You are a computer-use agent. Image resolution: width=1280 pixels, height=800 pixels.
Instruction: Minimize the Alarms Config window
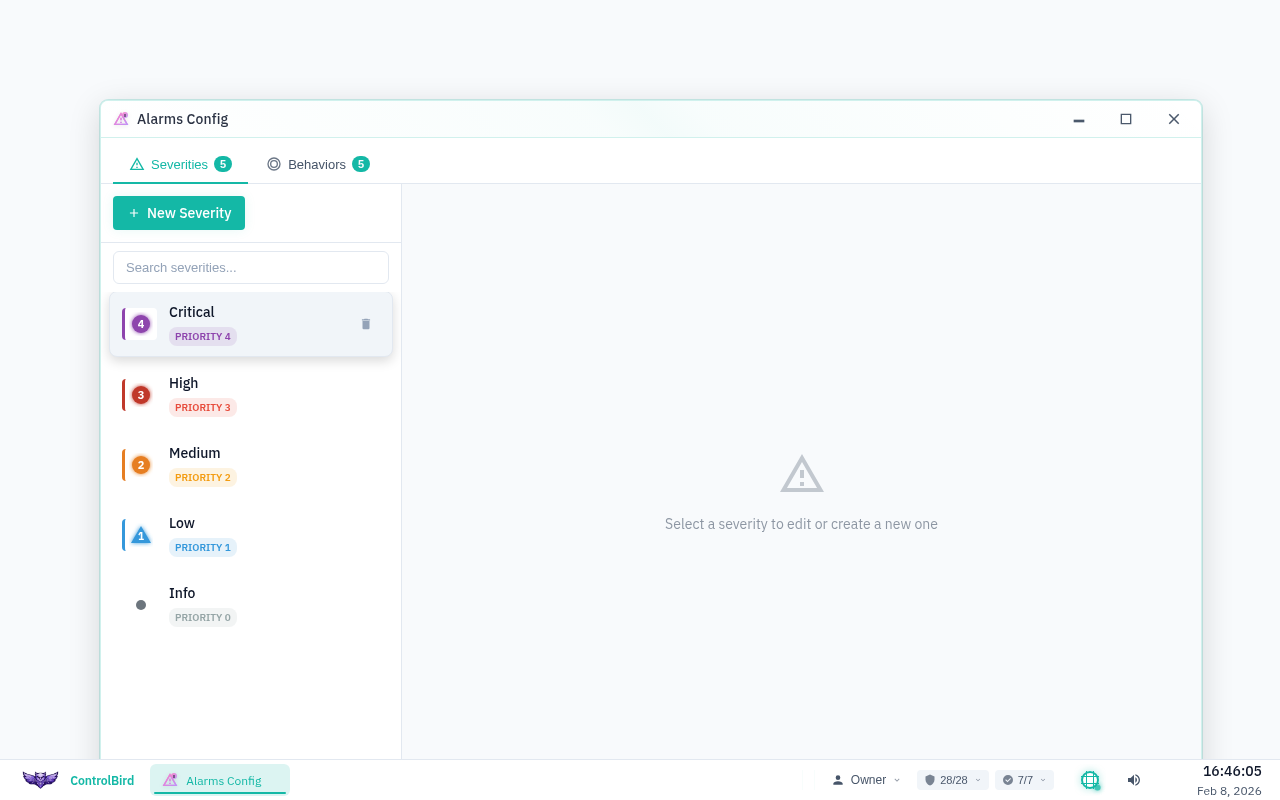pyautogui.click(x=1079, y=119)
